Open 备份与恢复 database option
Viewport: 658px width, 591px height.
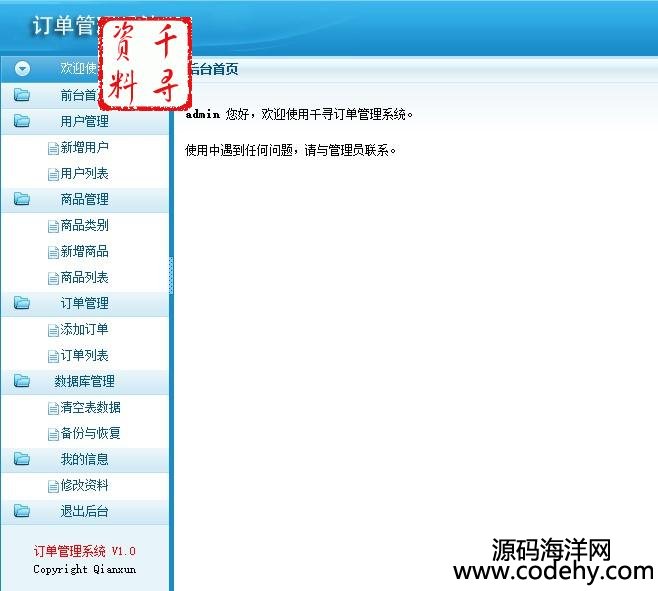point(90,434)
